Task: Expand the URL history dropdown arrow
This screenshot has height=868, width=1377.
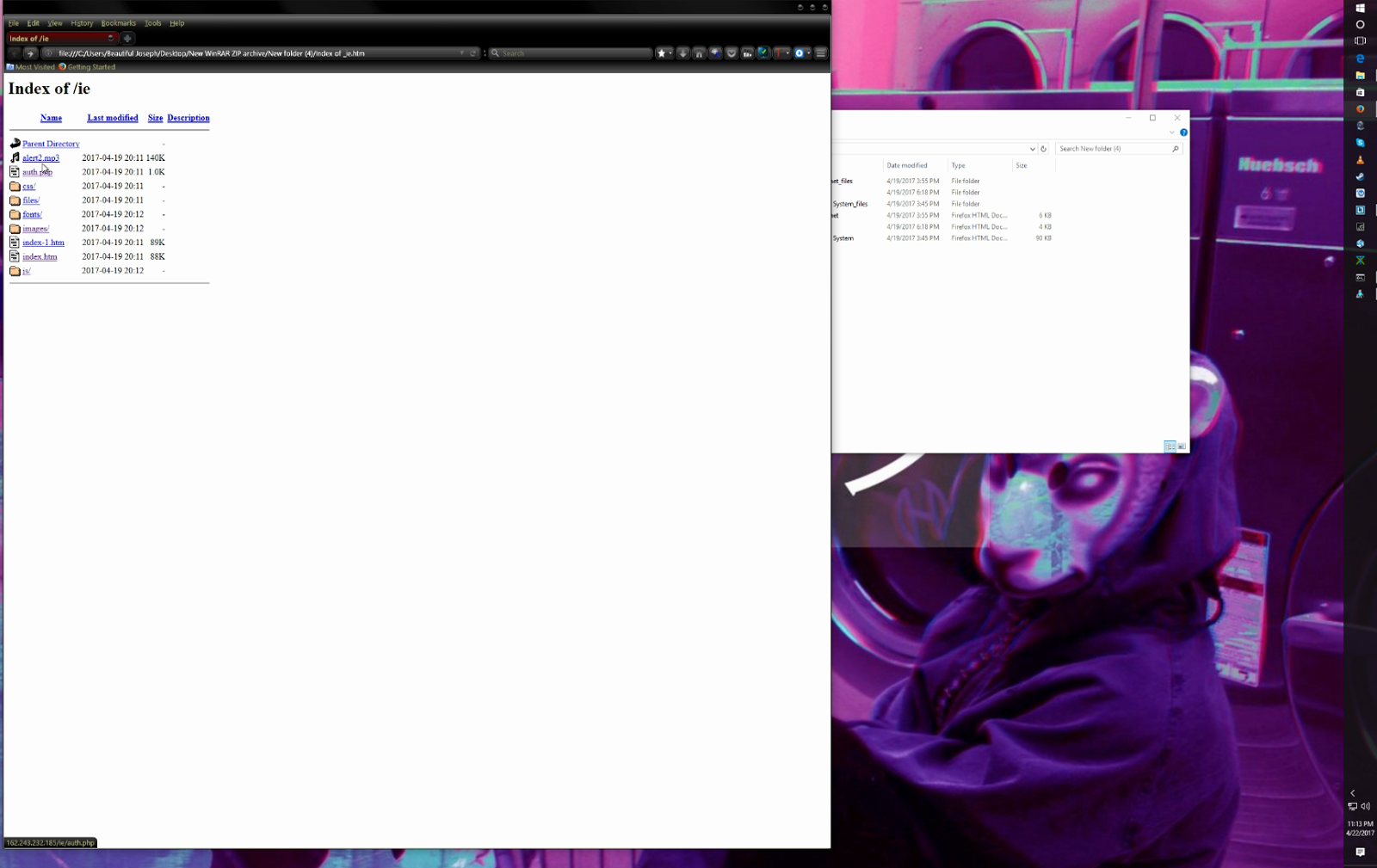Action: pyautogui.click(x=462, y=53)
